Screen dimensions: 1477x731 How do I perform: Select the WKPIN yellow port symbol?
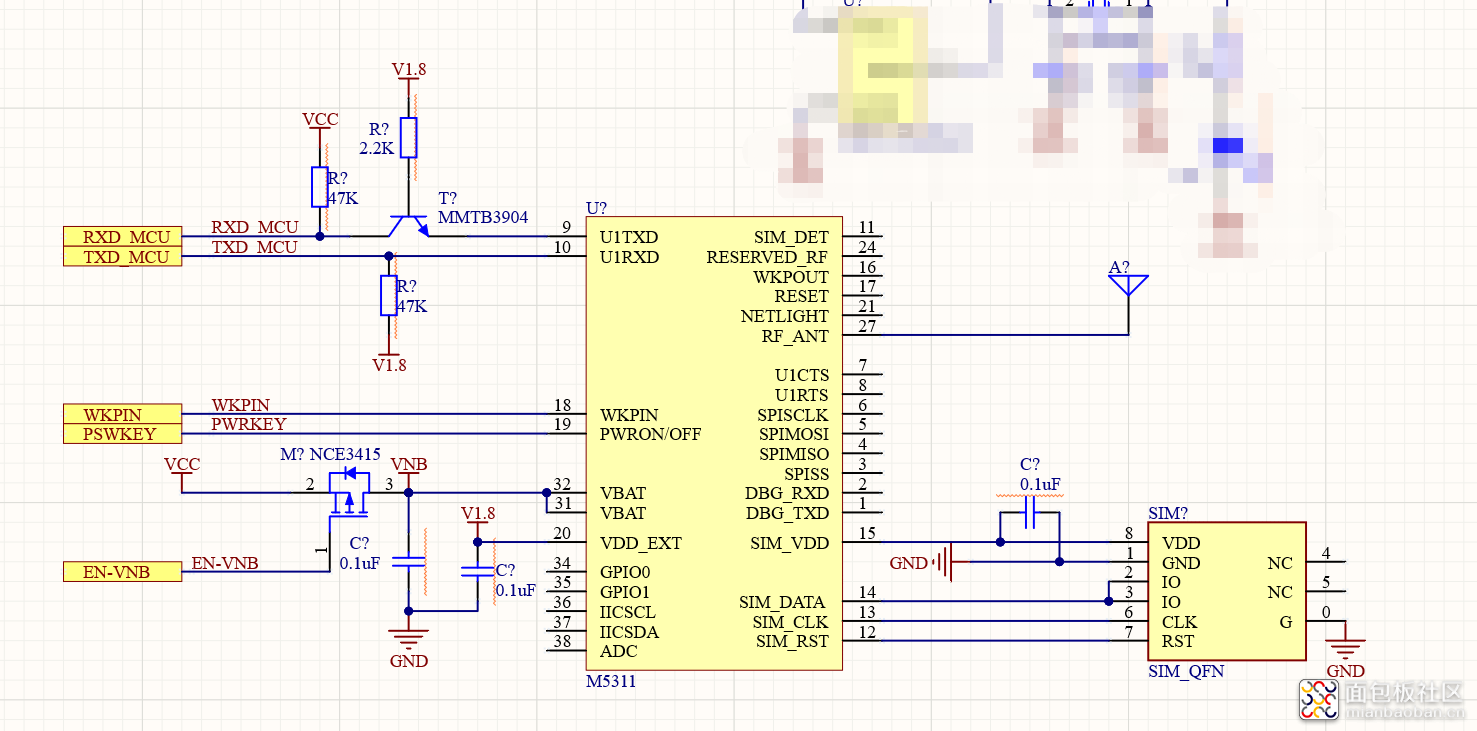(123, 414)
